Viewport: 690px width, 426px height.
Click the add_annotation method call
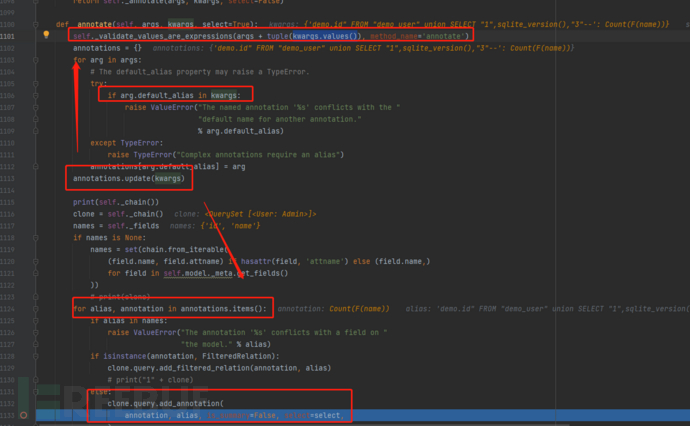pyautogui.click(x=186, y=402)
